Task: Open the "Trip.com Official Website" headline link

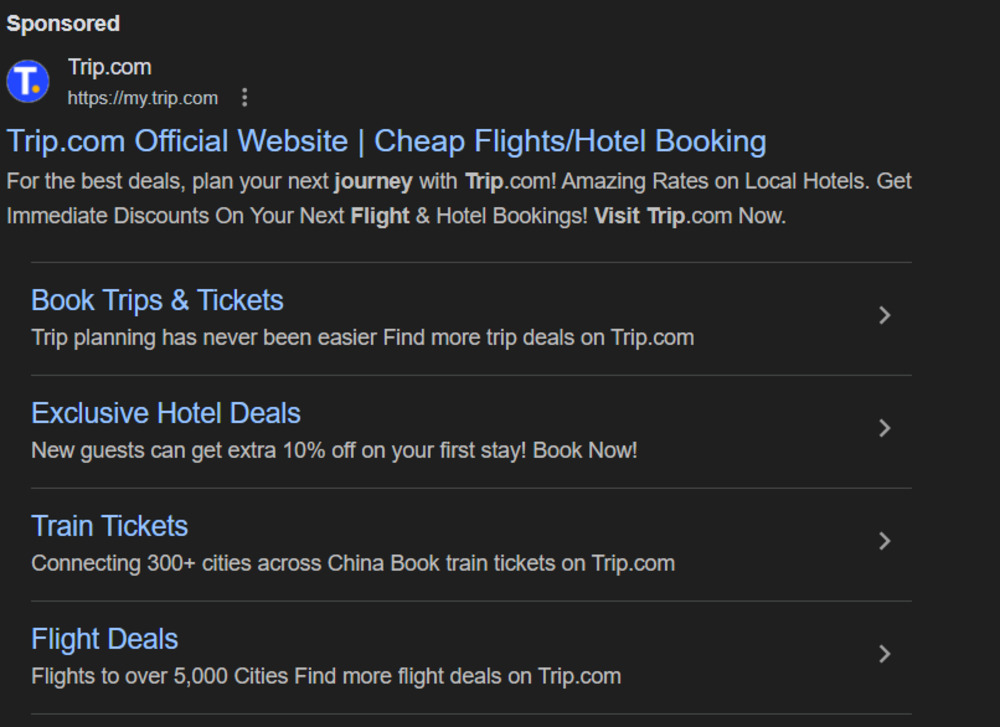Action: coord(385,141)
